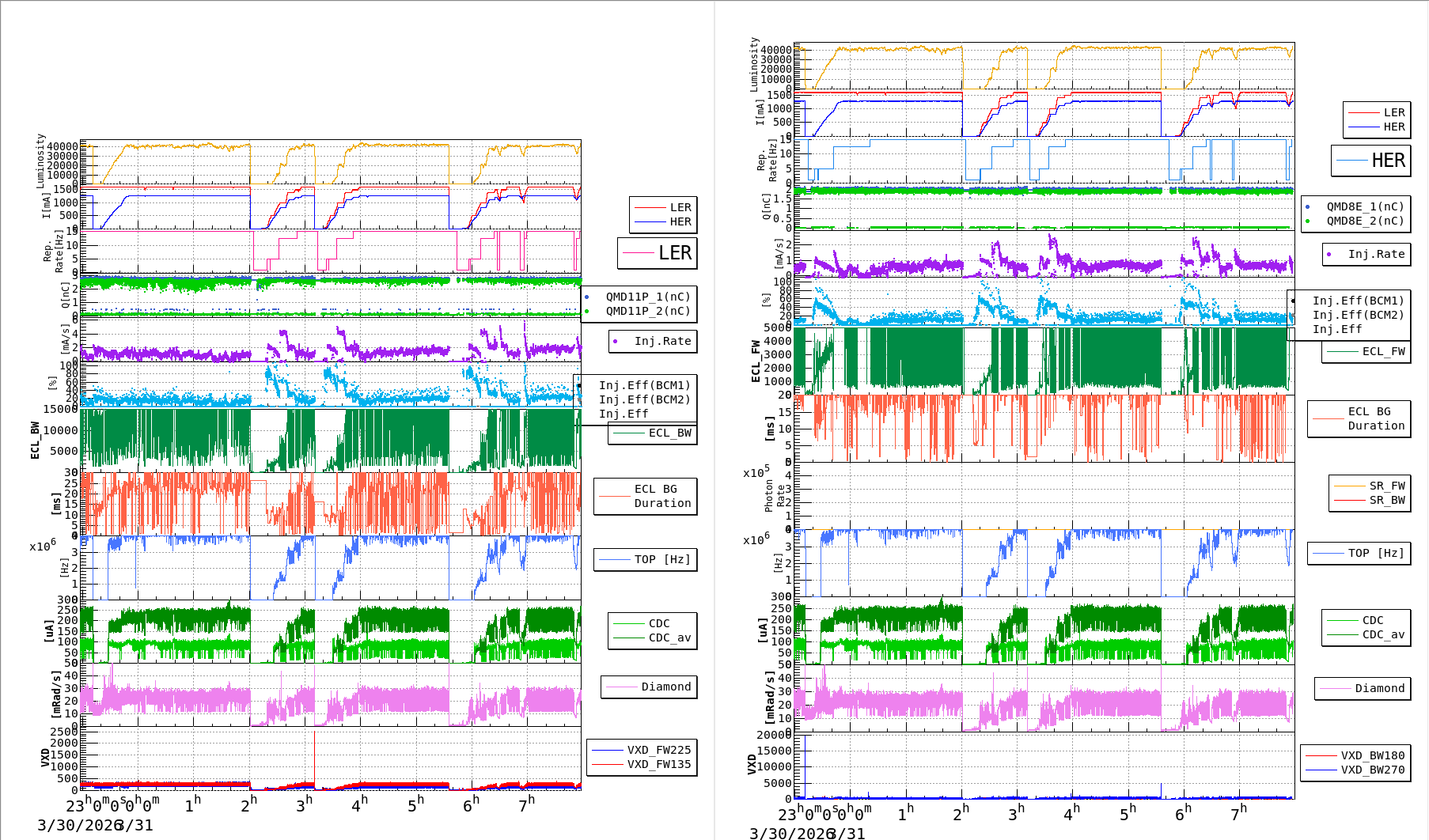Click Inj.Eff(BCM2) legend in right plot
1429x840 pixels.
[1358, 315]
